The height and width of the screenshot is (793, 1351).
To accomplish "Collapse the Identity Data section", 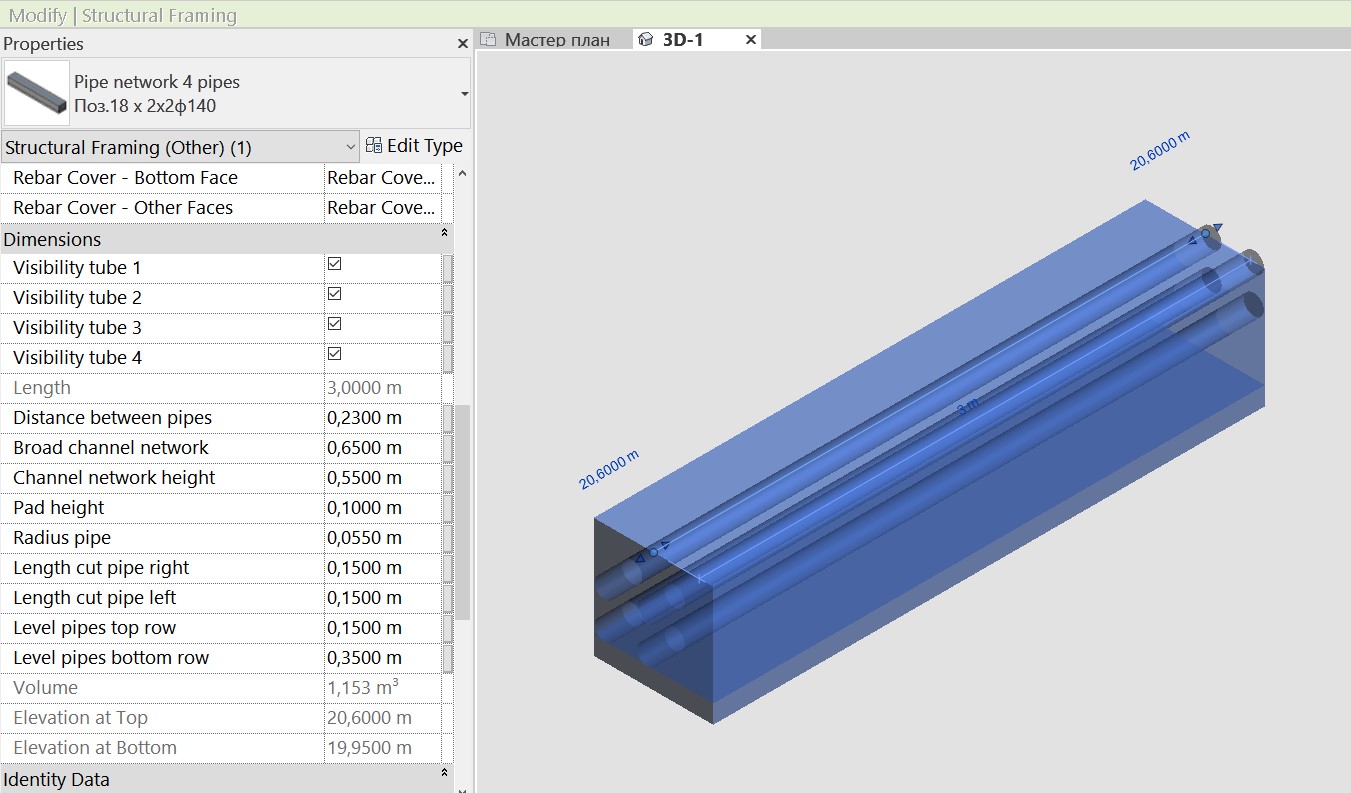I will point(444,773).
